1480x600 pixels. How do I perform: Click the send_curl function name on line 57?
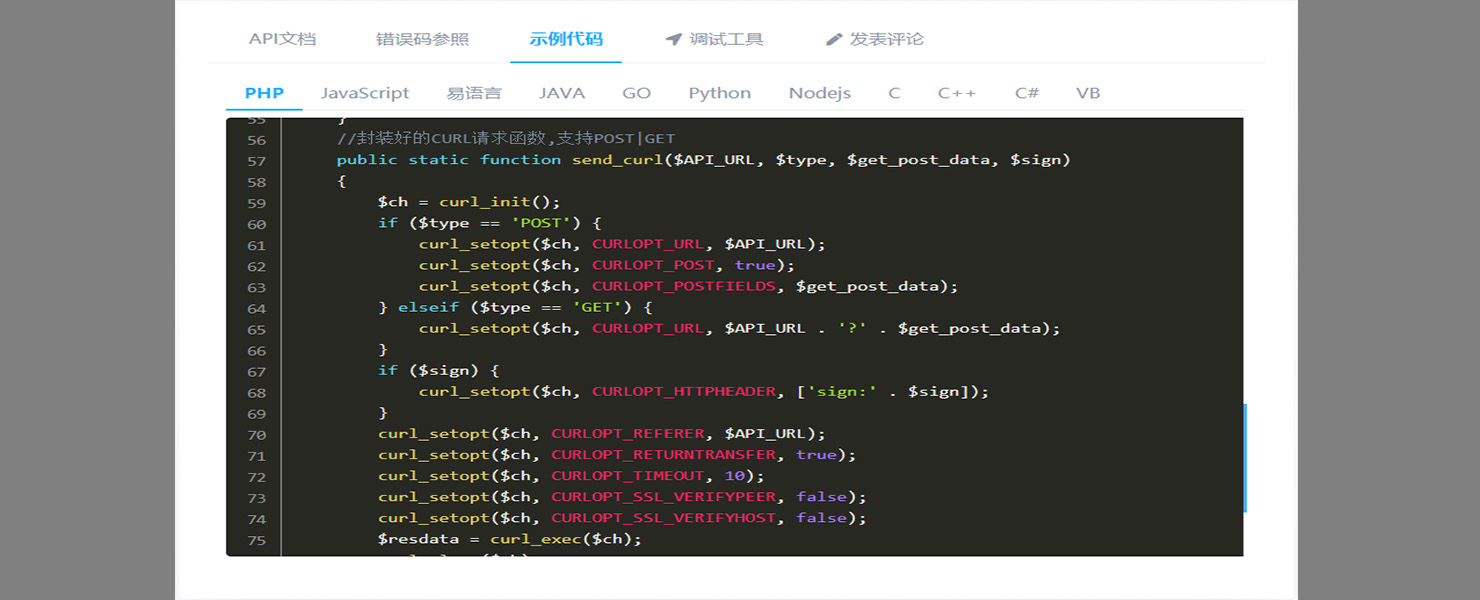pyautogui.click(x=617, y=160)
